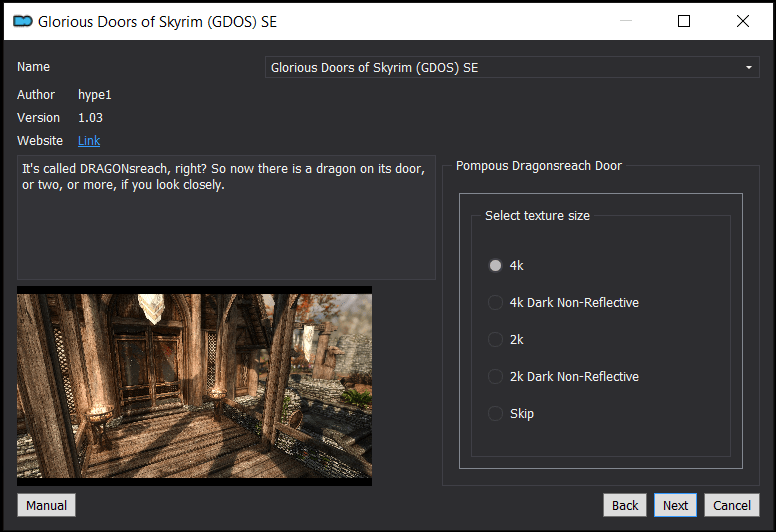Open the Name dropdown list
Screen dimensions: 776x532
[x=512, y=67]
